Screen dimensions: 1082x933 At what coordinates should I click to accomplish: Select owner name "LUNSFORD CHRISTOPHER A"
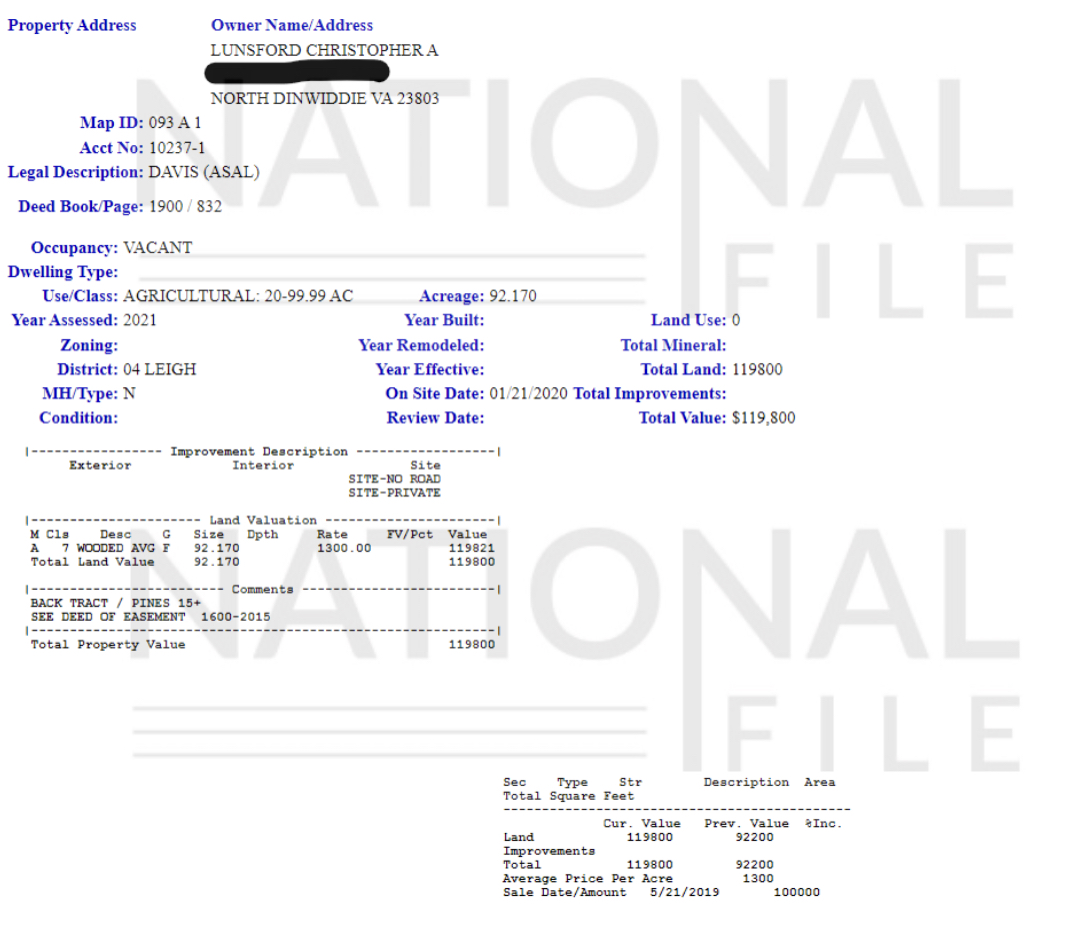click(x=324, y=50)
